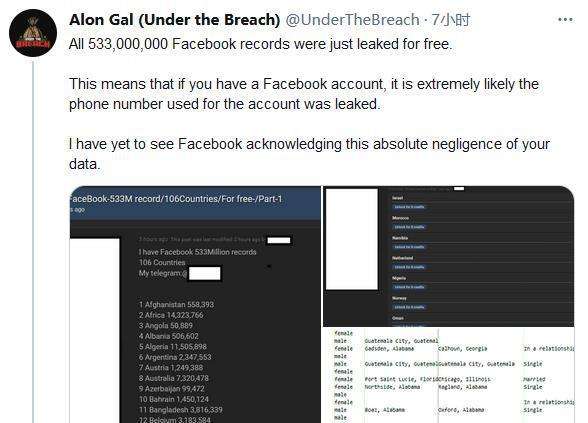Open Alon Gal's profile via display name
The width and height of the screenshot is (588, 423).
174,20
